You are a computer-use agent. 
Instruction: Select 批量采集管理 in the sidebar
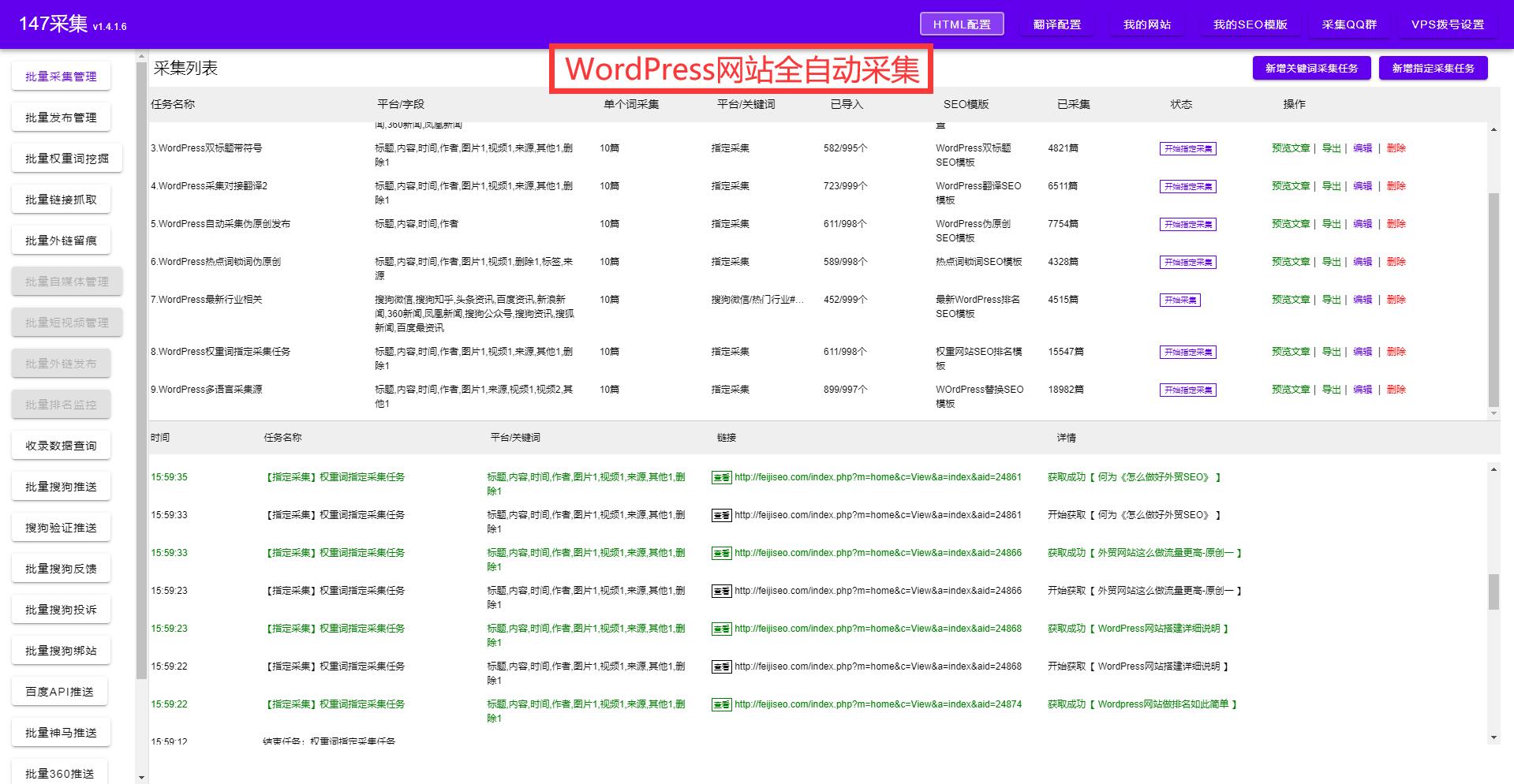click(x=59, y=76)
